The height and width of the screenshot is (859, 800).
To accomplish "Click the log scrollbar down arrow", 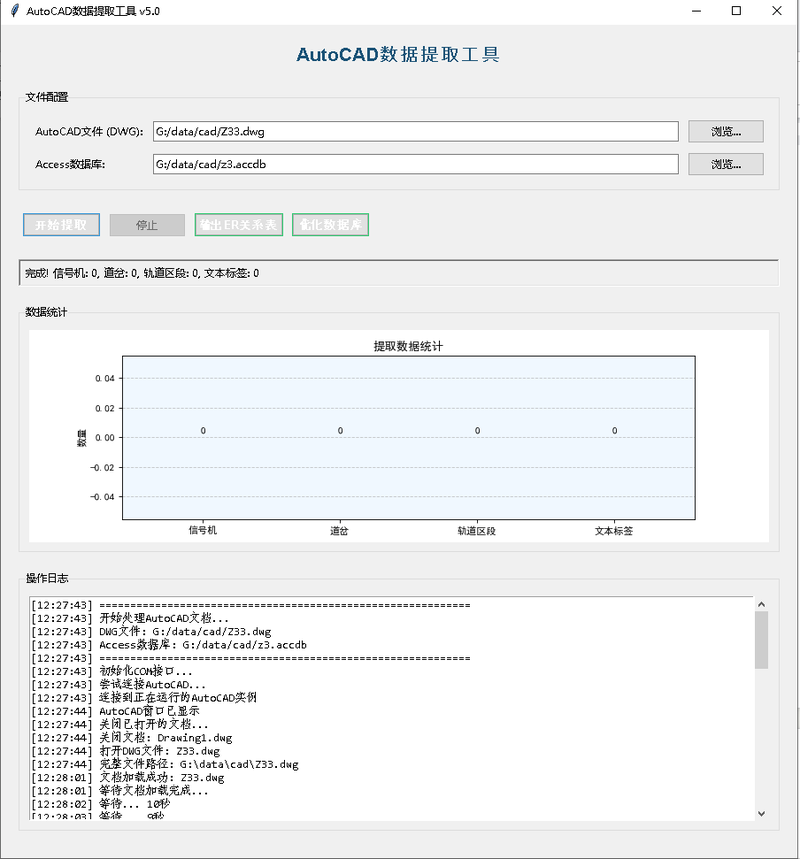I will (x=761, y=814).
